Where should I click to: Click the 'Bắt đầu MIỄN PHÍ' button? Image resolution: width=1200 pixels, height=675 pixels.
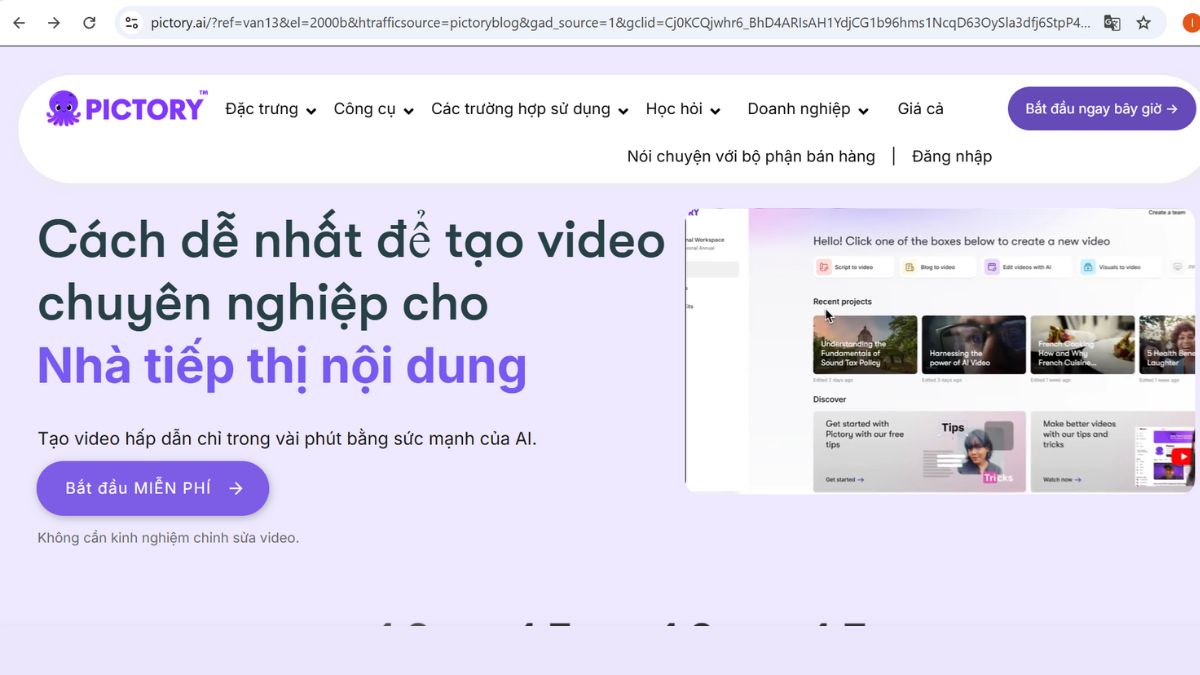point(152,488)
